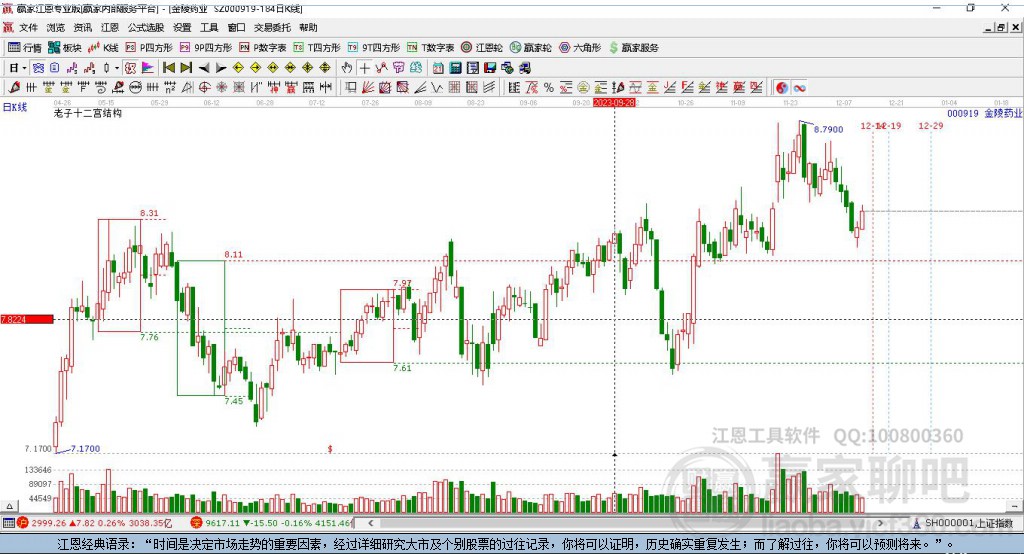This screenshot has height=554, width=1024.
Task: Click the blue 7.1700 low price label
Action: click(x=86, y=449)
